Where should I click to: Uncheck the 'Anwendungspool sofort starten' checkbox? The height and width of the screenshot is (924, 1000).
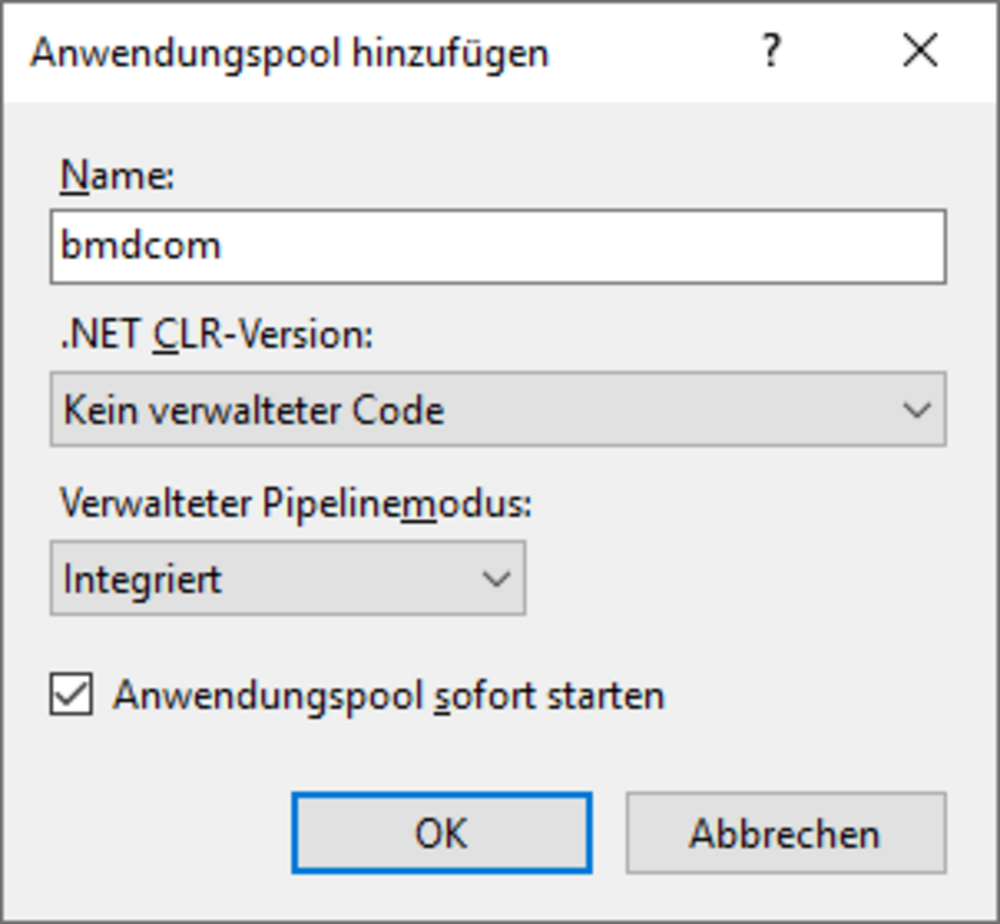(x=72, y=695)
